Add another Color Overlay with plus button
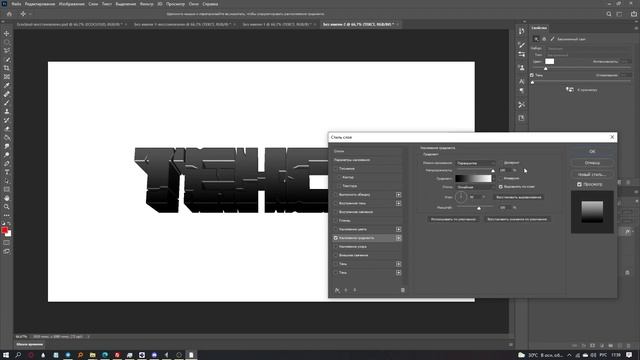This screenshot has width=640, height=360. pos(398,229)
